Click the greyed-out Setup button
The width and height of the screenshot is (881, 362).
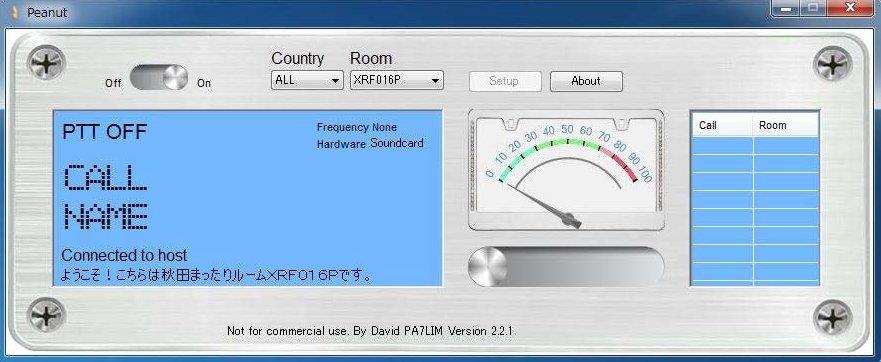click(x=505, y=81)
